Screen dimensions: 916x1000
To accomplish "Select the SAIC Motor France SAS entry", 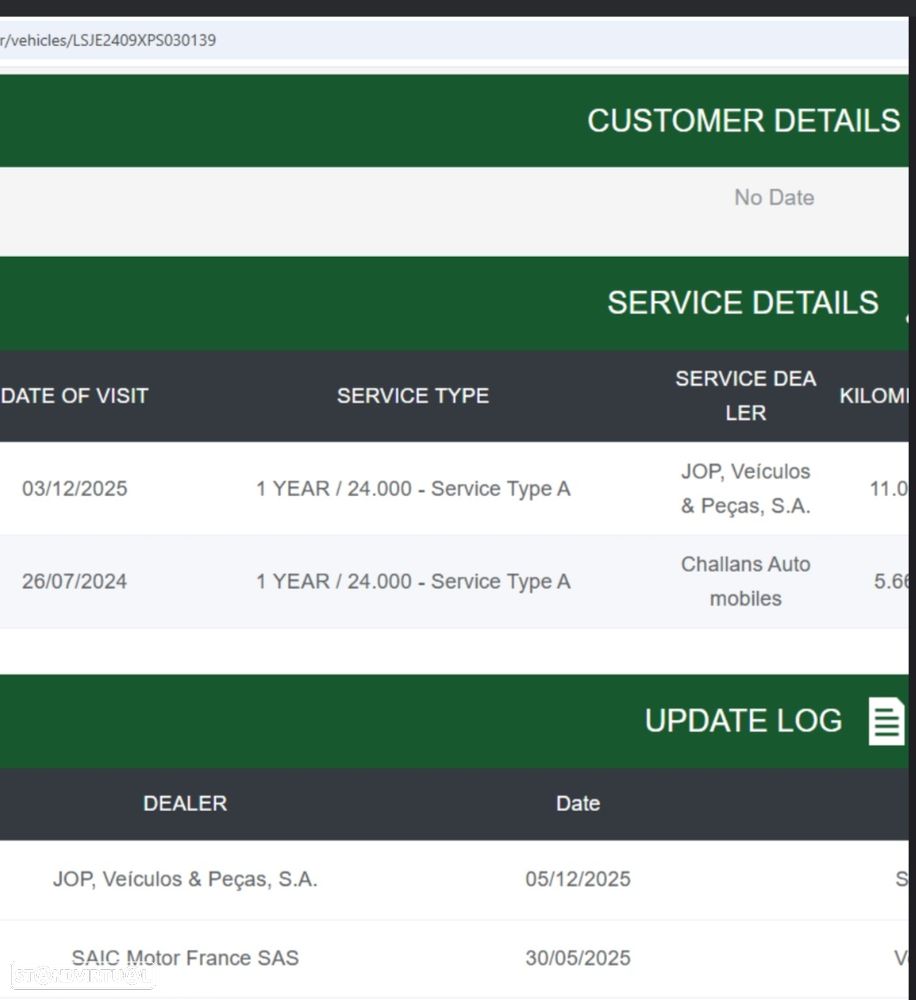I will [x=185, y=958].
